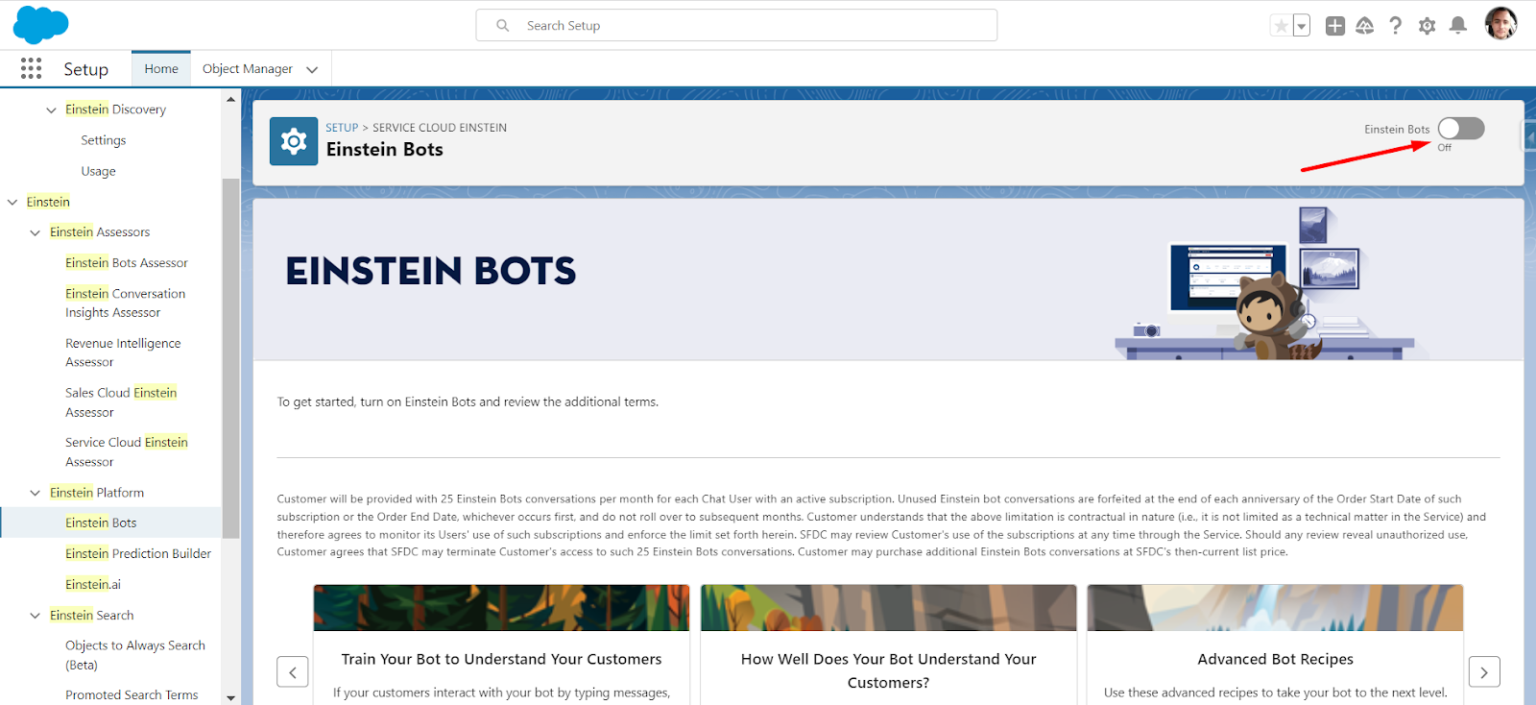The height and width of the screenshot is (705, 1536).
Task: Select Einstein Prediction Builder in sidebar
Action: click(x=138, y=554)
